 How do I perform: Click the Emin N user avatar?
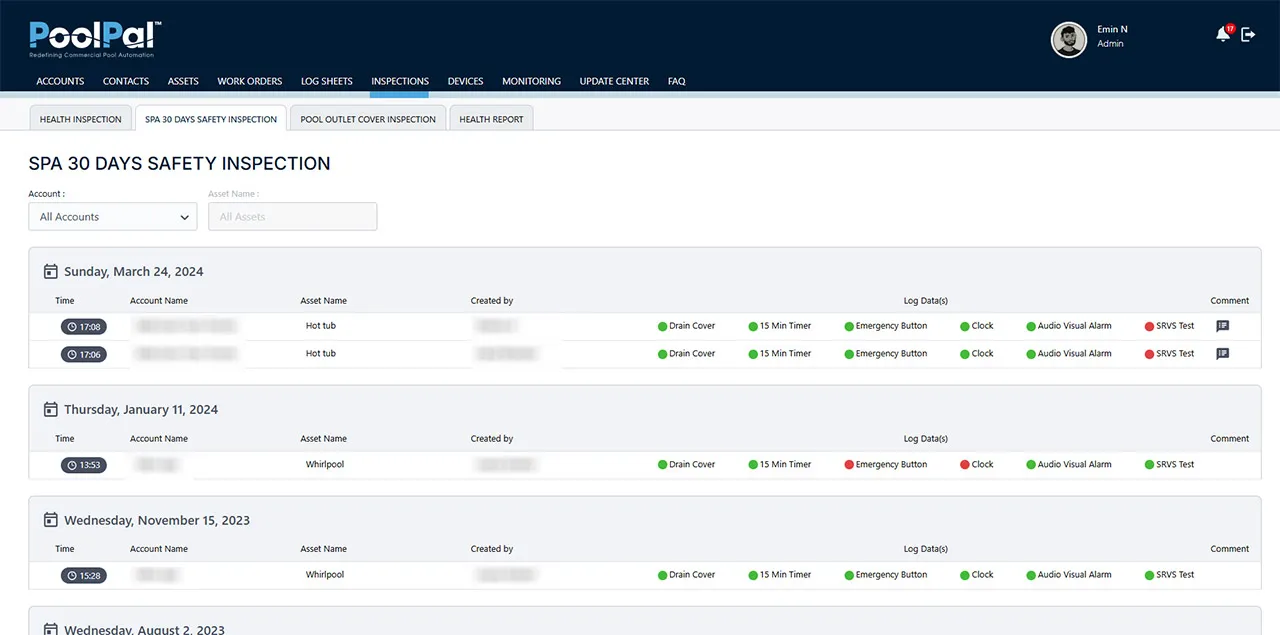coord(1068,40)
